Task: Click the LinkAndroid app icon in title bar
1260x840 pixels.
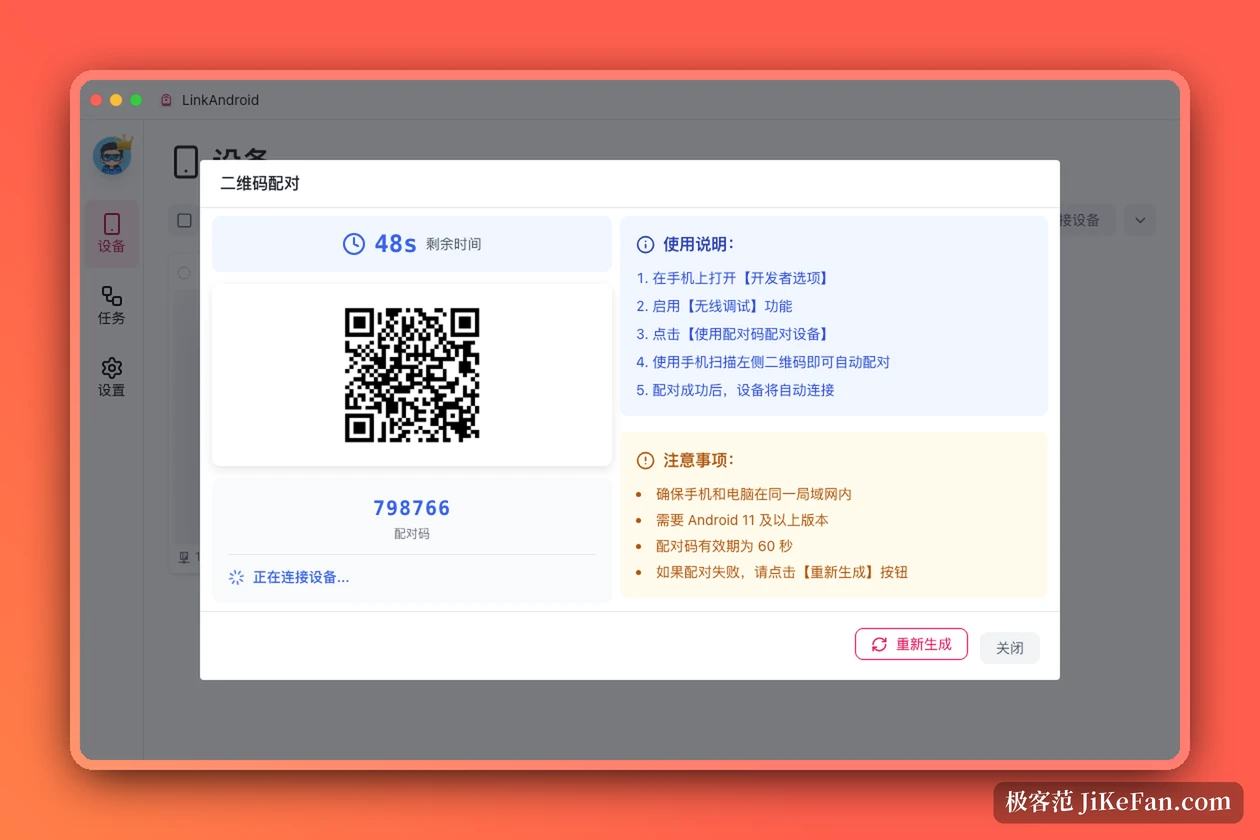Action: pyautogui.click(x=166, y=100)
